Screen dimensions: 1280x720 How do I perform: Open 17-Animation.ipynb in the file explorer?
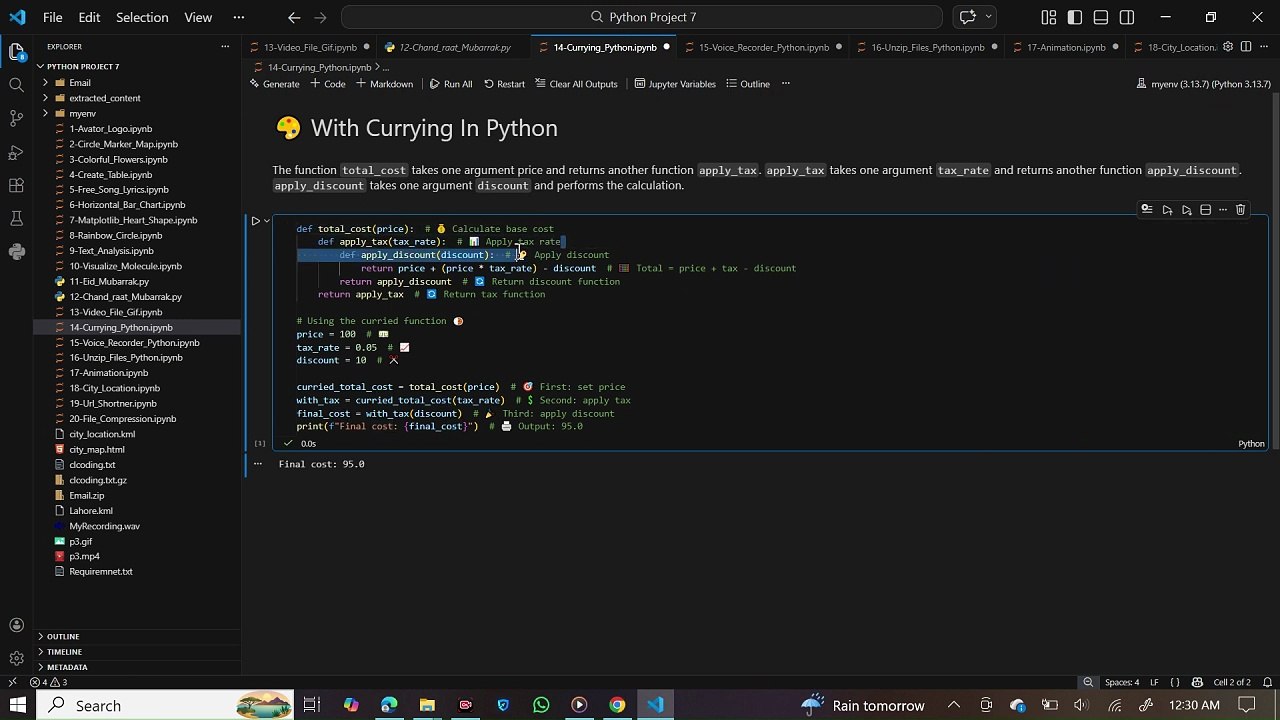pos(108,373)
